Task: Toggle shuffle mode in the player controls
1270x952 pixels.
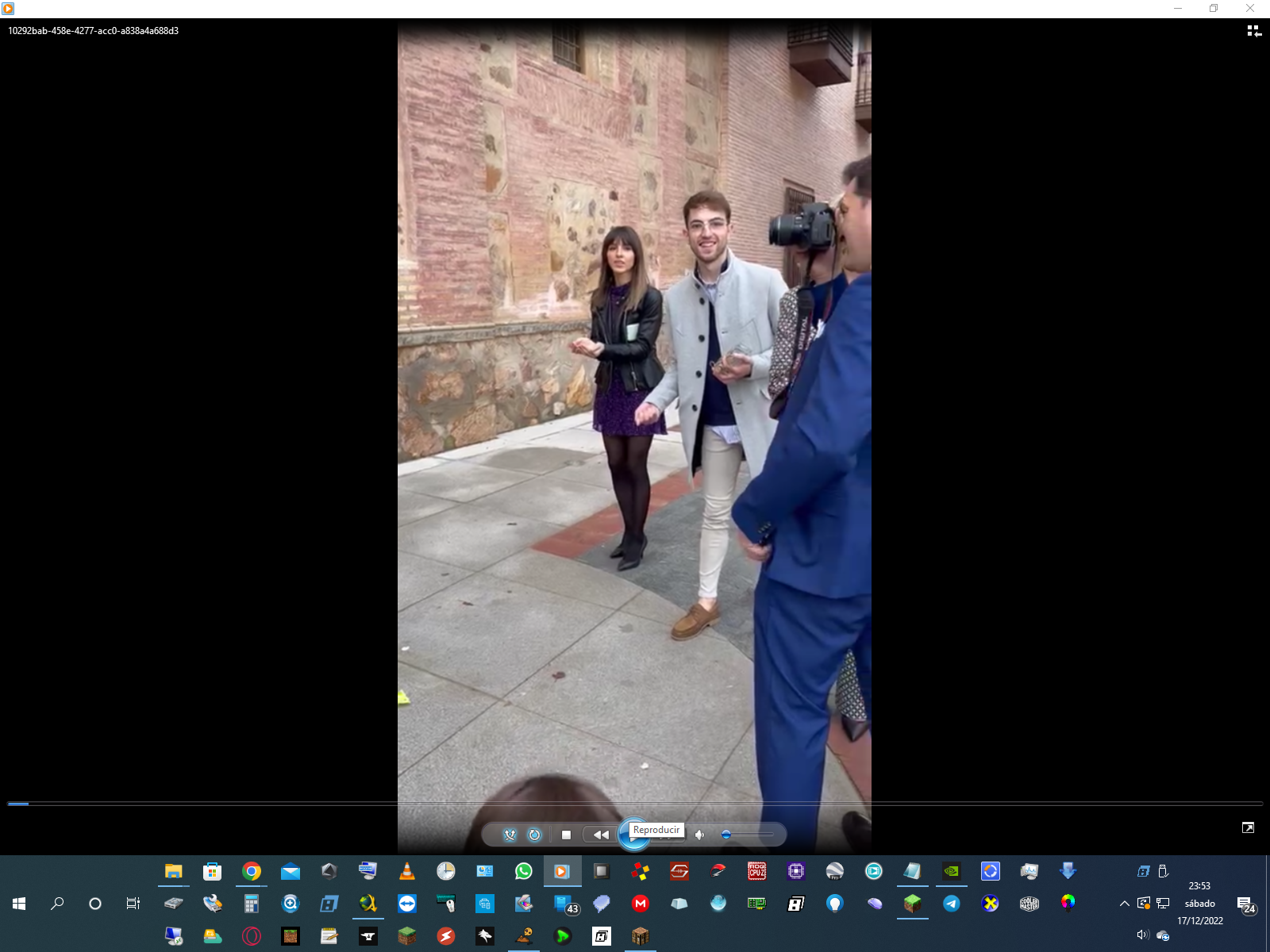Action: pyautogui.click(x=510, y=835)
